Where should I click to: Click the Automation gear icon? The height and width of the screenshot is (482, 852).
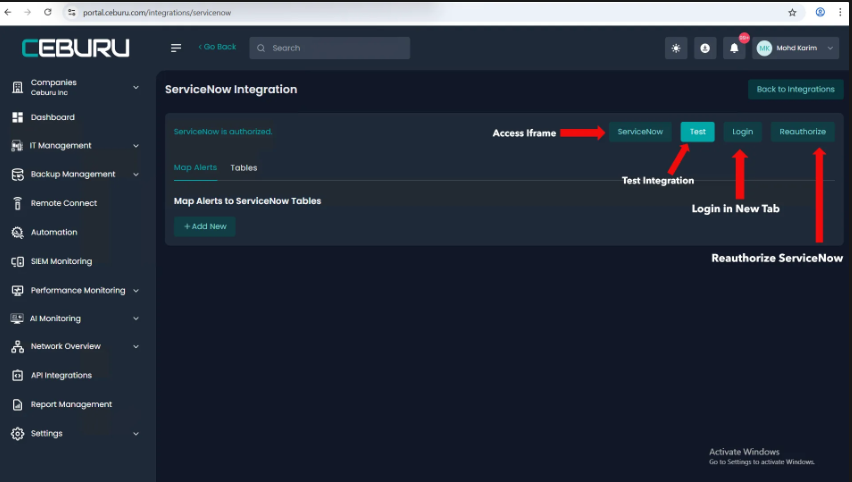click(x=17, y=233)
